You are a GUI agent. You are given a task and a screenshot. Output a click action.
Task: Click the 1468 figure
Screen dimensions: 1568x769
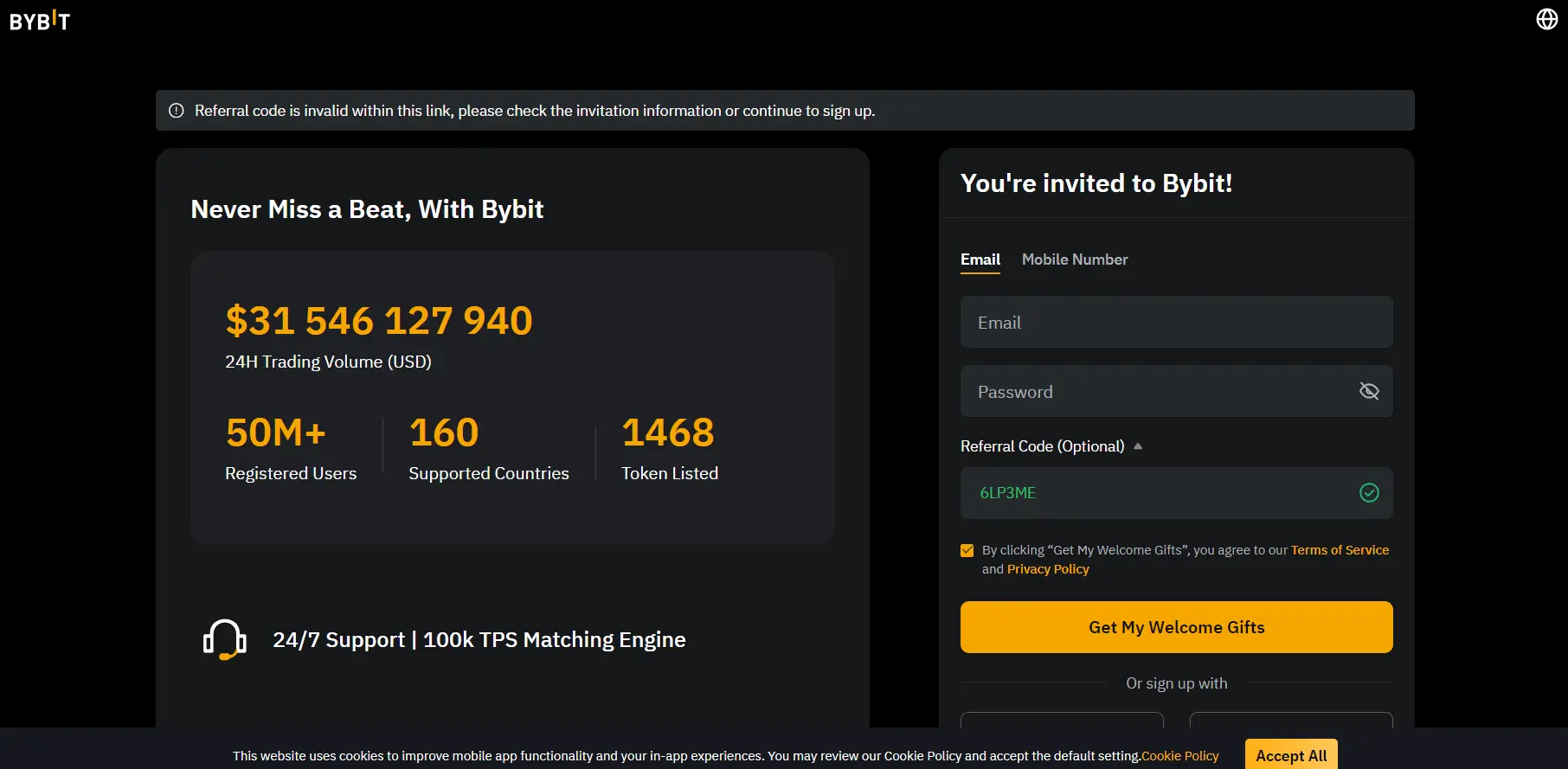pos(668,433)
